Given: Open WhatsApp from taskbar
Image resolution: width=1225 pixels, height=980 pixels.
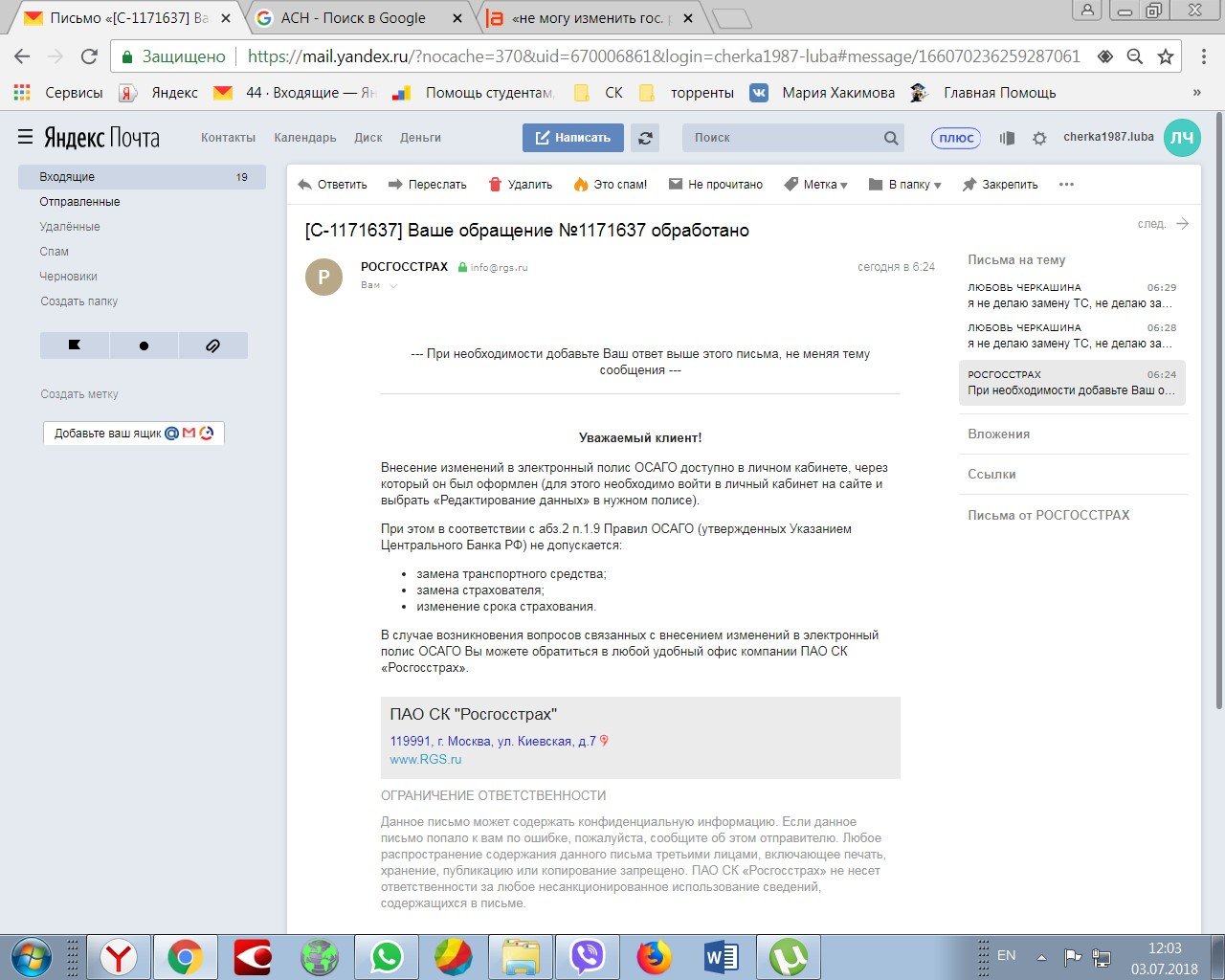Looking at the screenshot, I should 387,957.
